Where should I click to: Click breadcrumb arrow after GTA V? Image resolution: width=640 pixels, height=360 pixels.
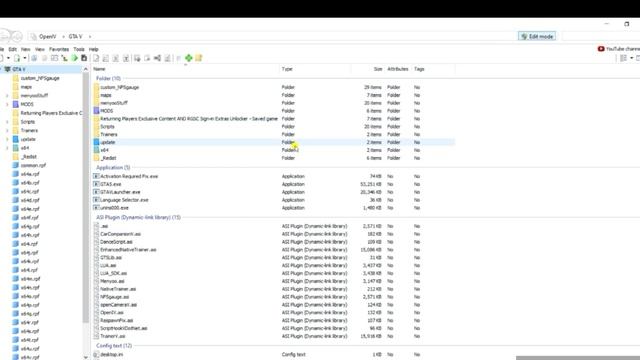coord(90,37)
